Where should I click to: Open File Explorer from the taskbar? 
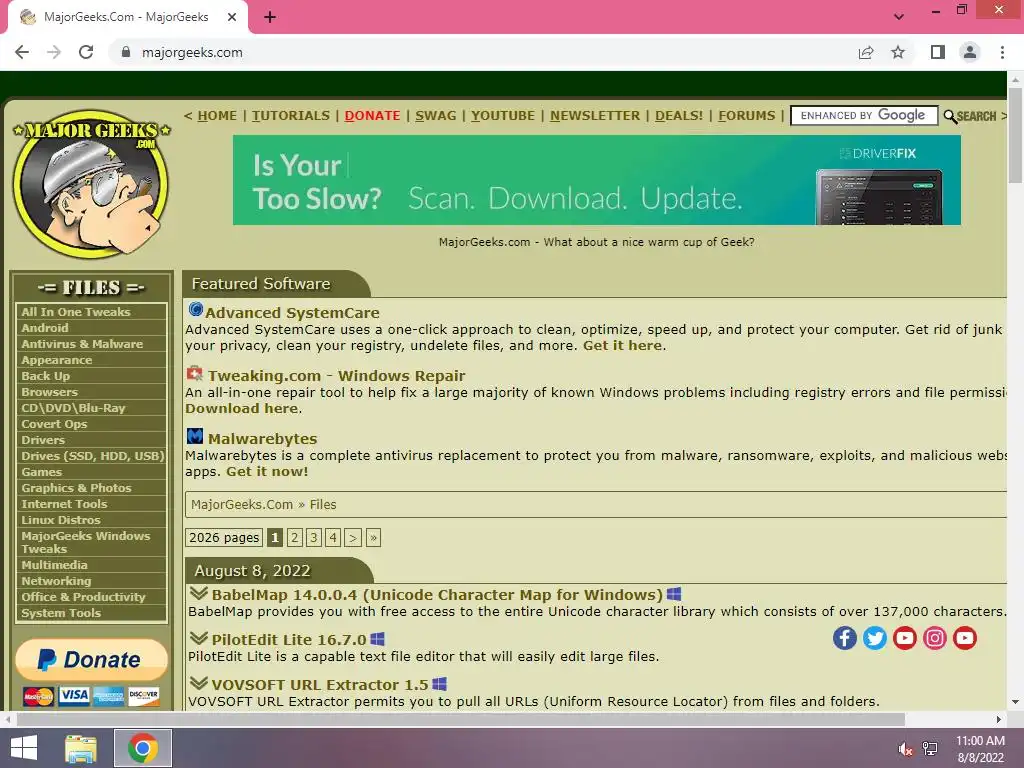[81, 748]
